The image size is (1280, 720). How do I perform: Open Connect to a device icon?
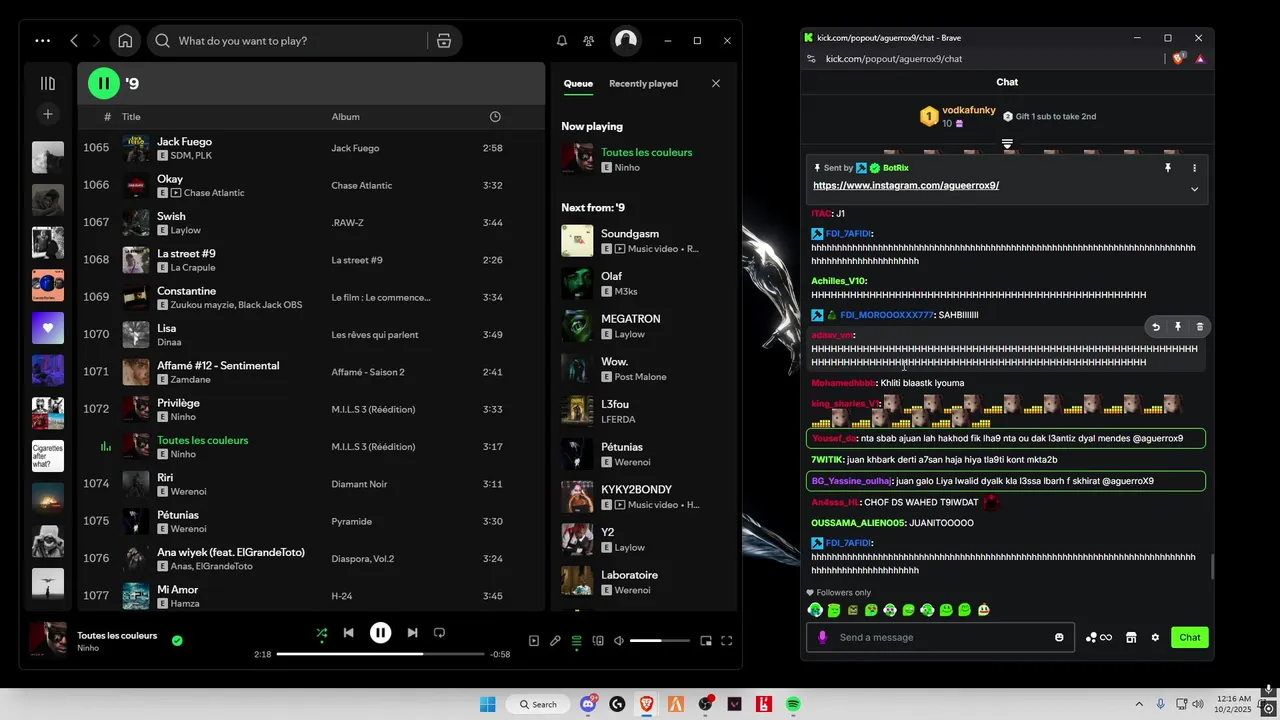(x=598, y=641)
